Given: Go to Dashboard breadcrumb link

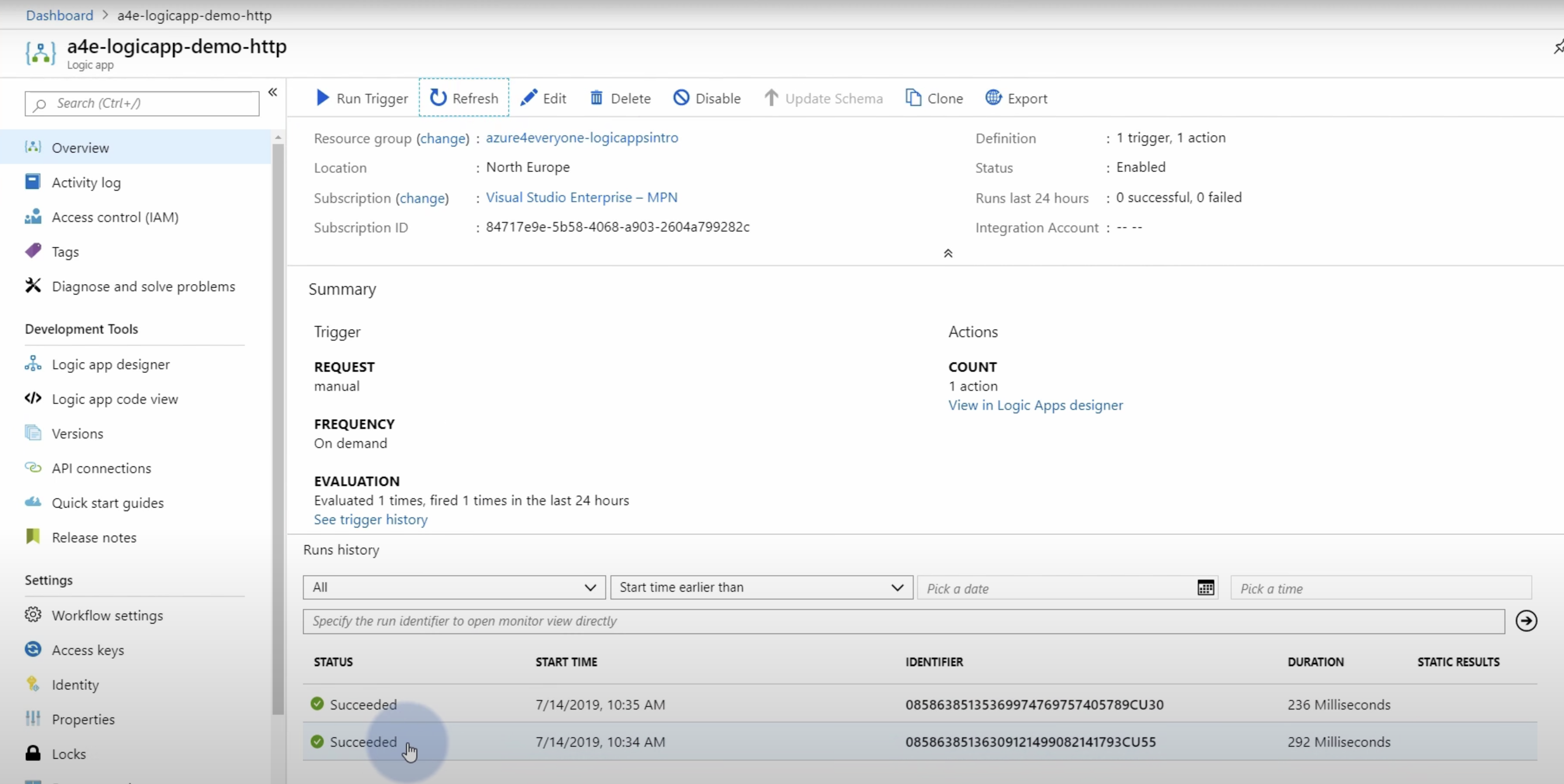Looking at the screenshot, I should [x=59, y=15].
